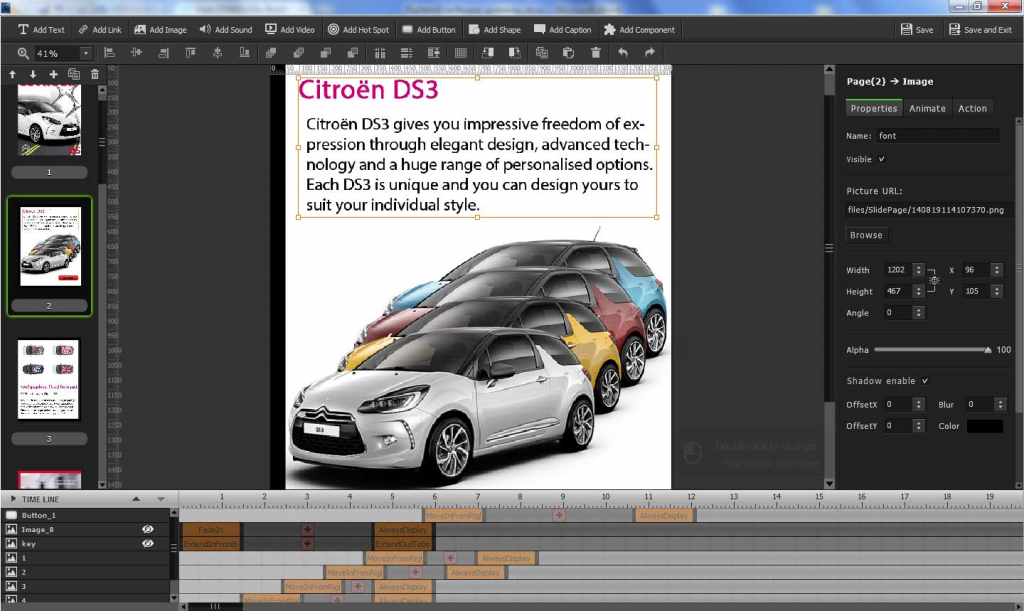
Task: Toggle the grid display icon
Action: (x=460, y=53)
